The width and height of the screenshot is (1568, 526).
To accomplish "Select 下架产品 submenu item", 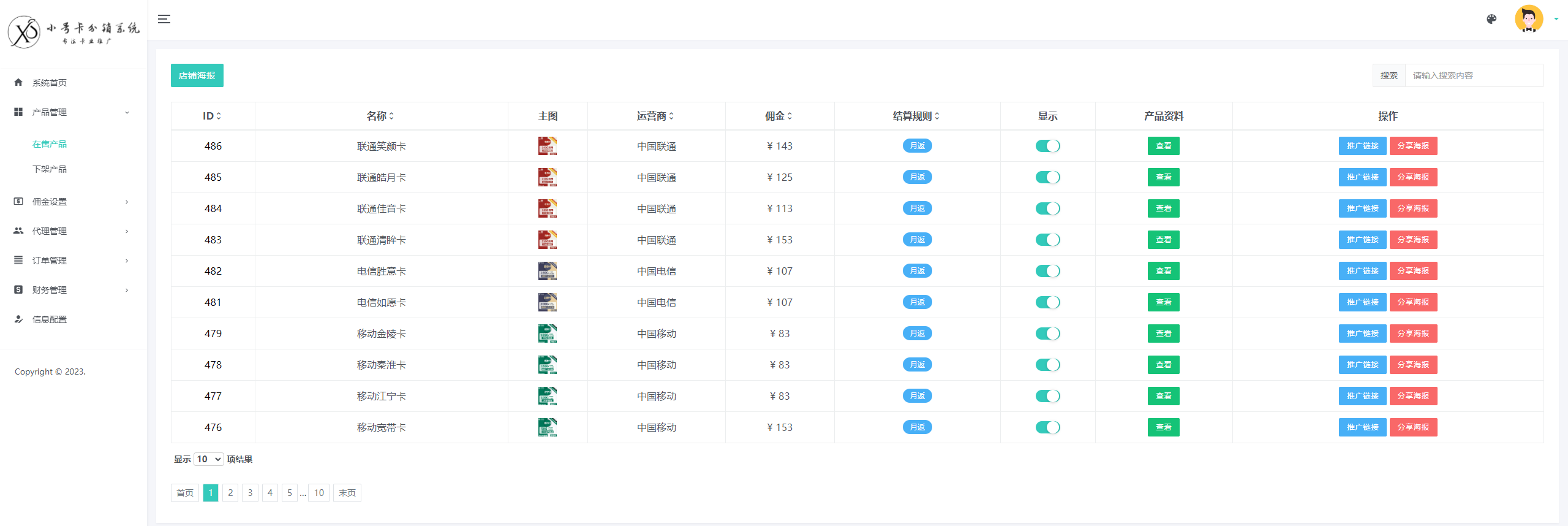I will pos(50,169).
